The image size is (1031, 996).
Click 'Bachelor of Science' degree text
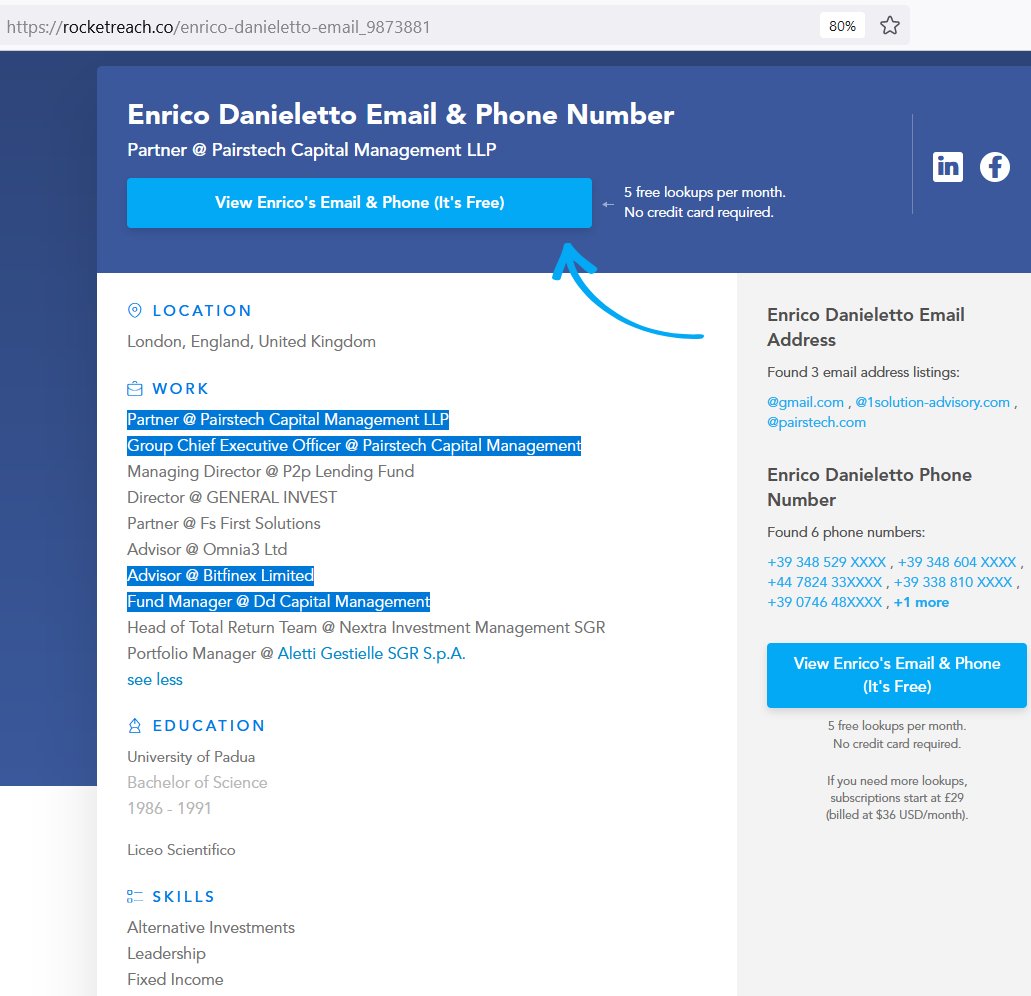pyautogui.click(x=197, y=783)
